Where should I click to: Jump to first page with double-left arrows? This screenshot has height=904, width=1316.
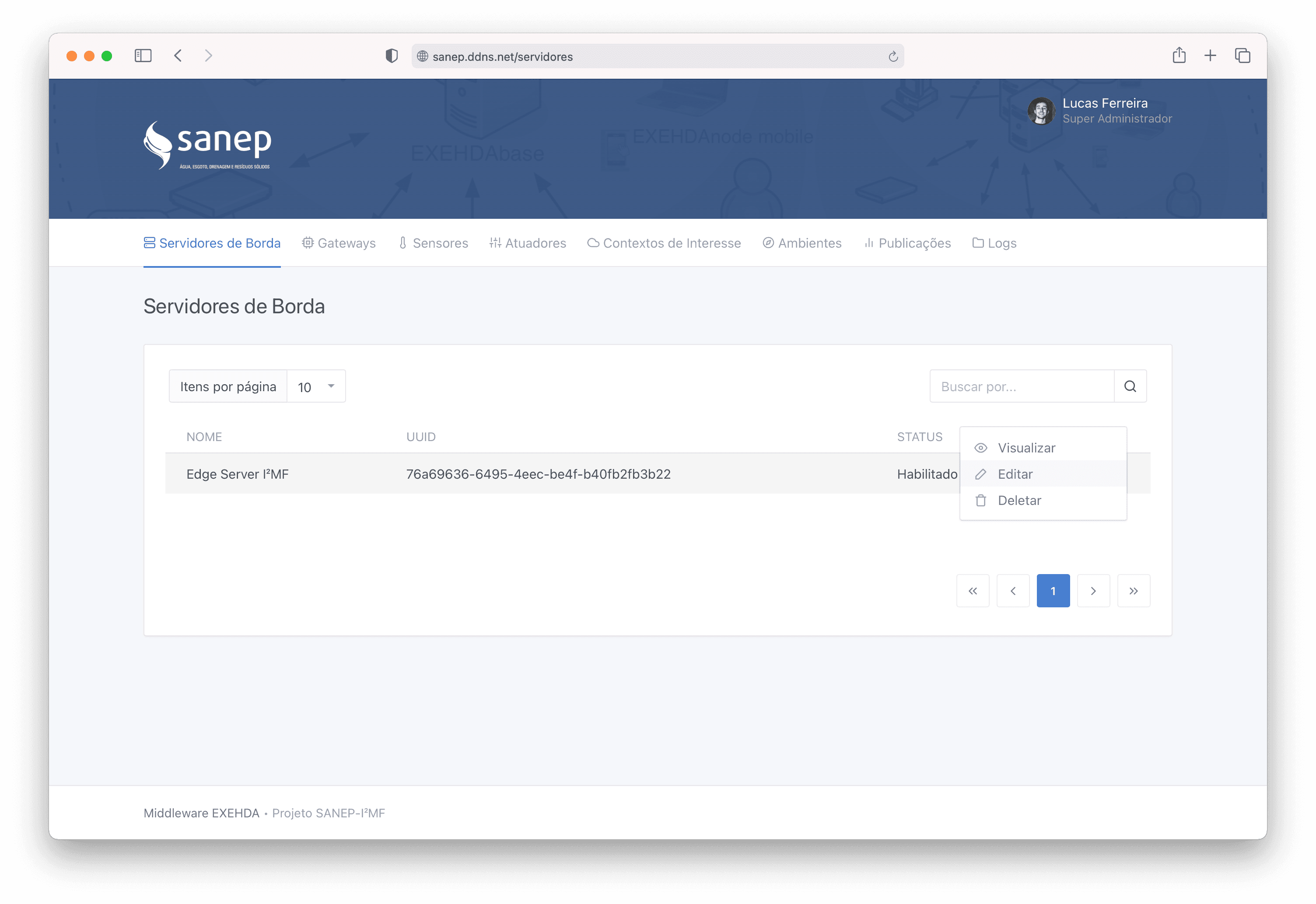(x=972, y=591)
